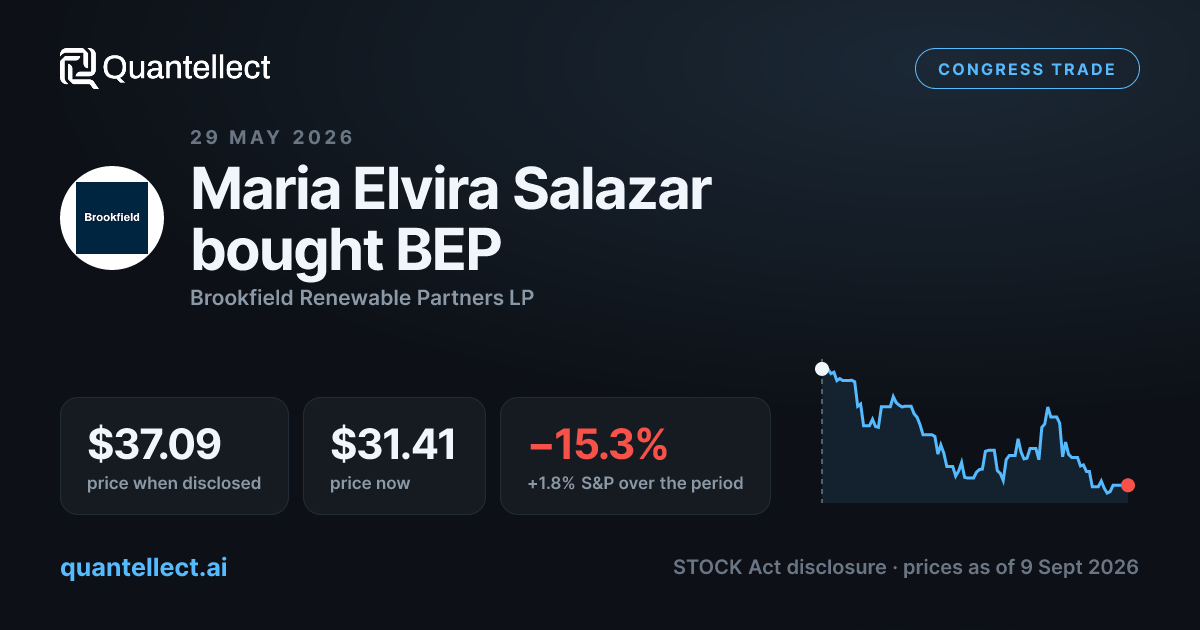Click the −15.3% performance card
Image resolution: width=1200 pixels, height=630 pixels.
click(x=635, y=456)
